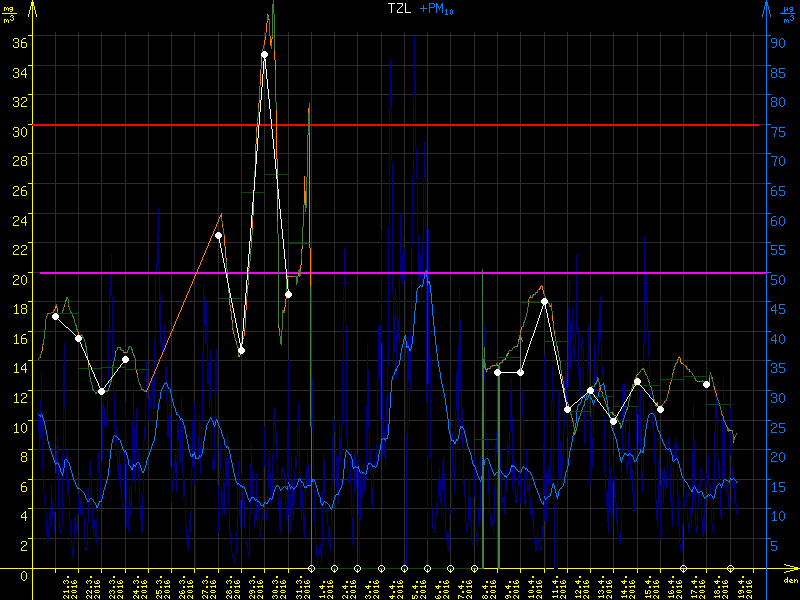The height and width of the screenshot is (600, 800).
Task: Click the yellow left axis arrow
Action: (32, 10)
